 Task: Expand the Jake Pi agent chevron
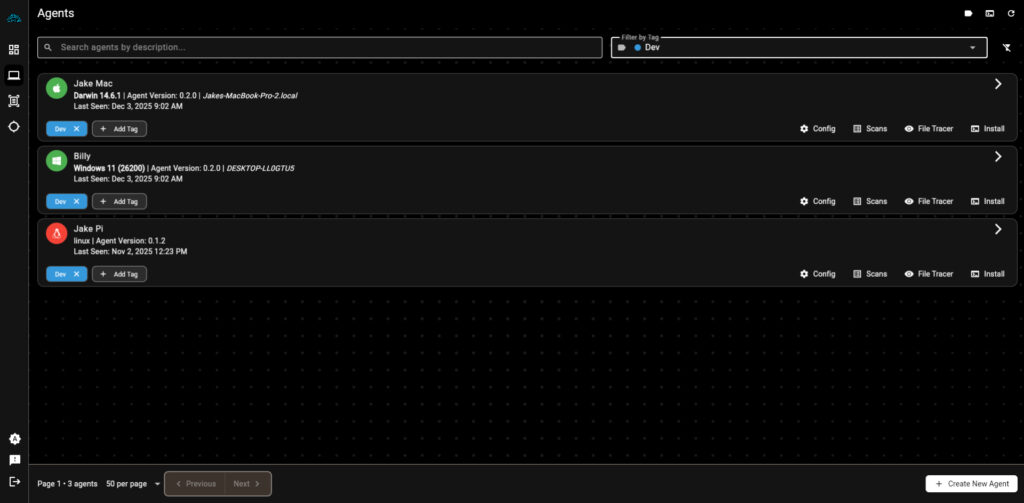pyautogui.click(x=997, y=229)
